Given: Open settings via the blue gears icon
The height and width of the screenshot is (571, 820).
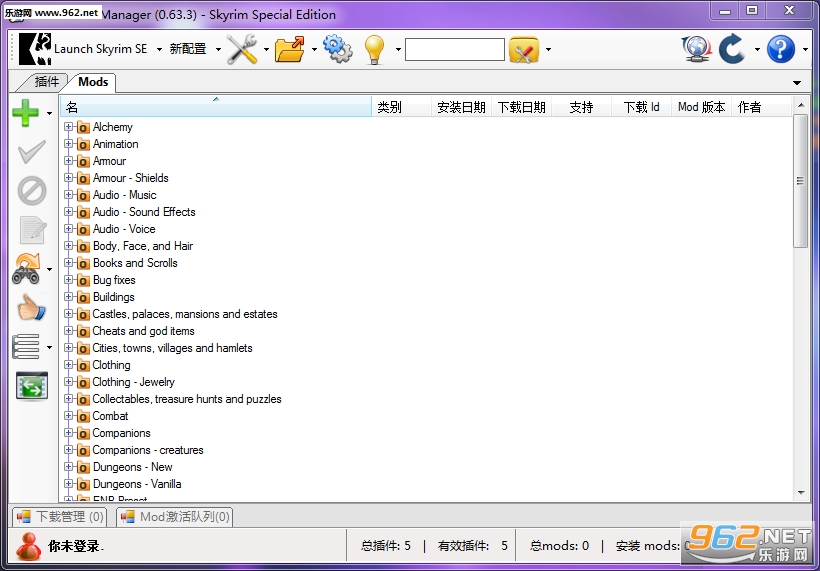Looking at the screenshot, I should [x=338, y=49].
